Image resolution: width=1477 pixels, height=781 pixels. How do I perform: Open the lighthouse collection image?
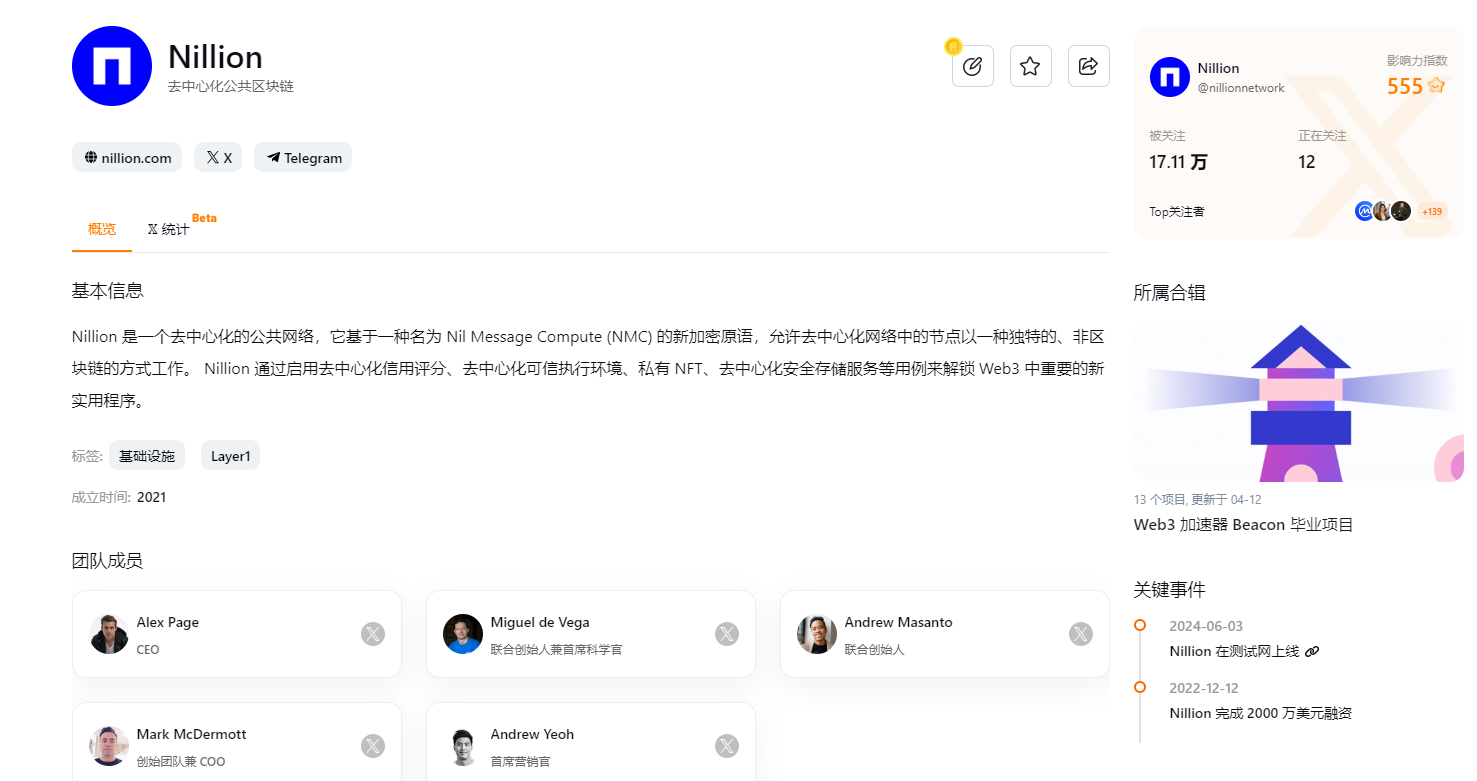1299,402
